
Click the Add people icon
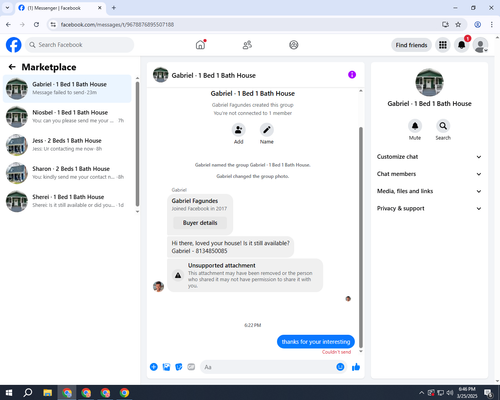point(238,130)
